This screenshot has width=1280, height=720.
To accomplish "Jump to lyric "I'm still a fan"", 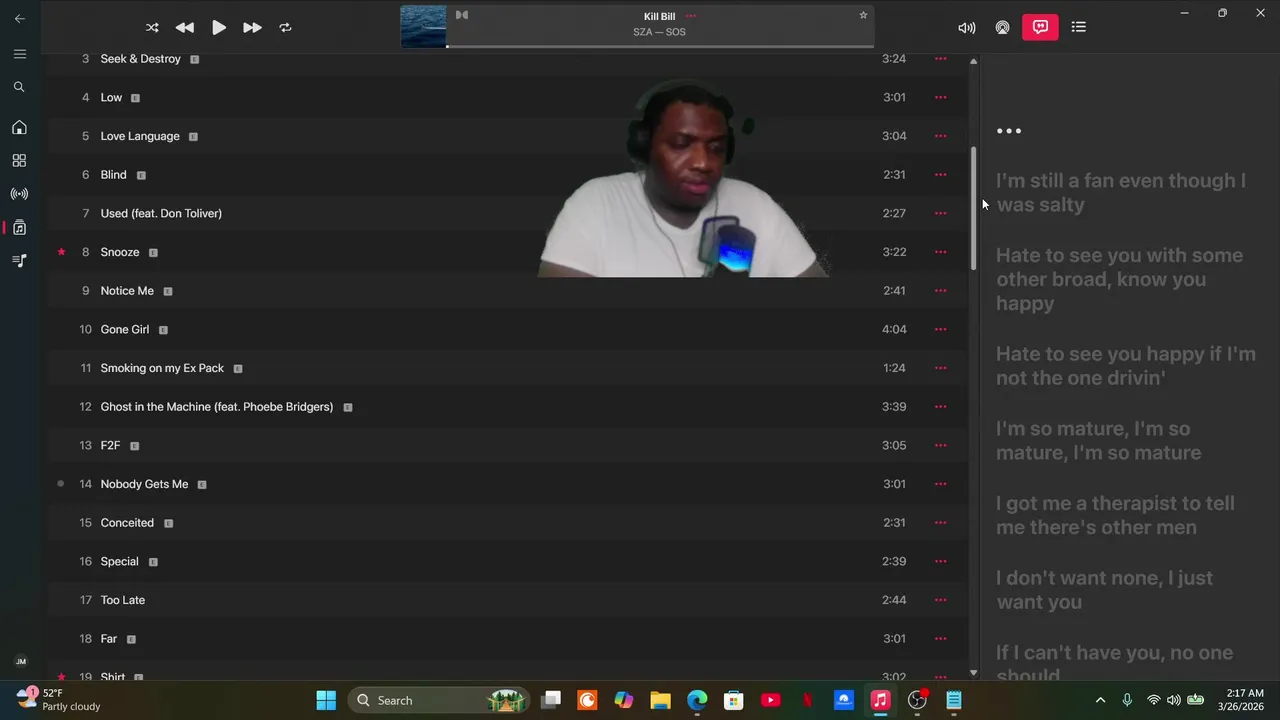I will 1121,192.
